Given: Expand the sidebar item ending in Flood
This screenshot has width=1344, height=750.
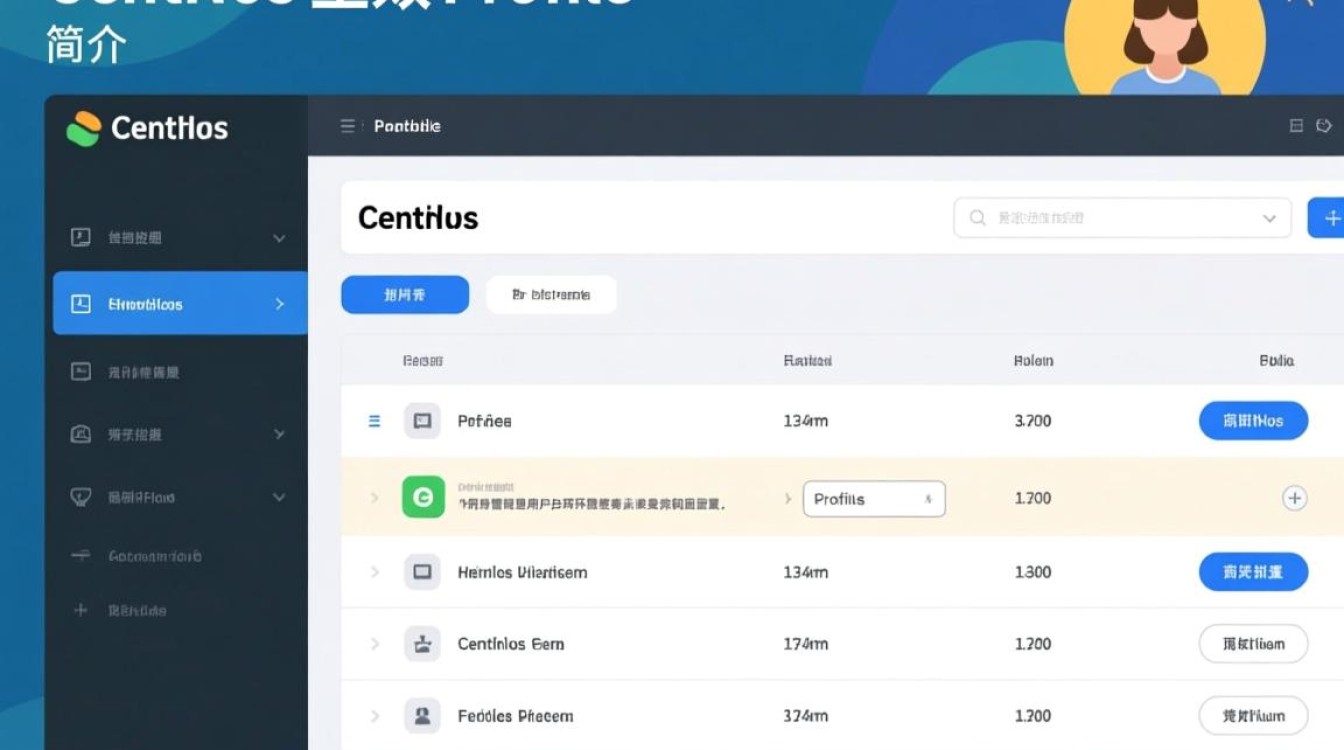Looking at the screenshot, I should 279,497.
